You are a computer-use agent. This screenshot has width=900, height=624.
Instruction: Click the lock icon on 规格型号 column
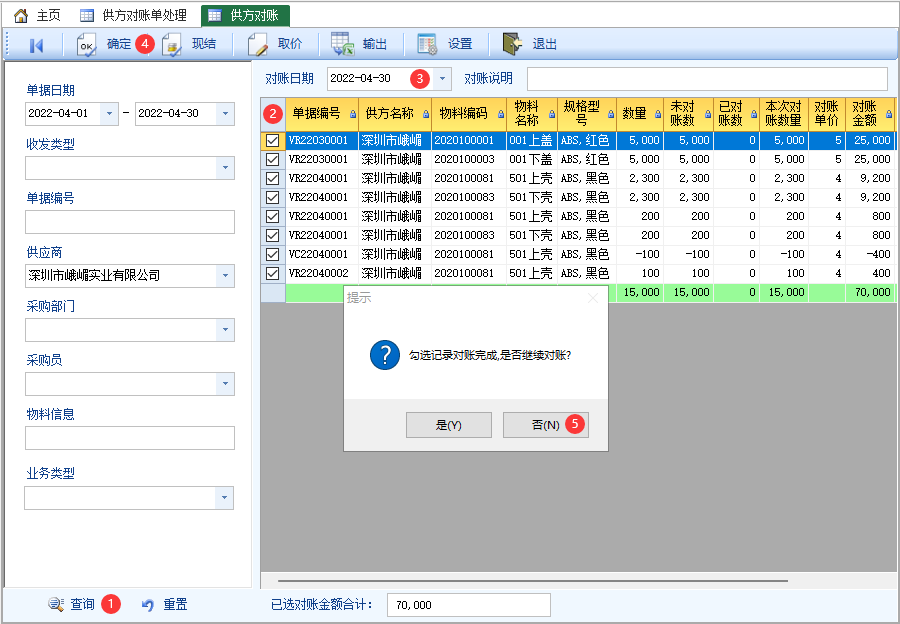click(x=611, y=114)
